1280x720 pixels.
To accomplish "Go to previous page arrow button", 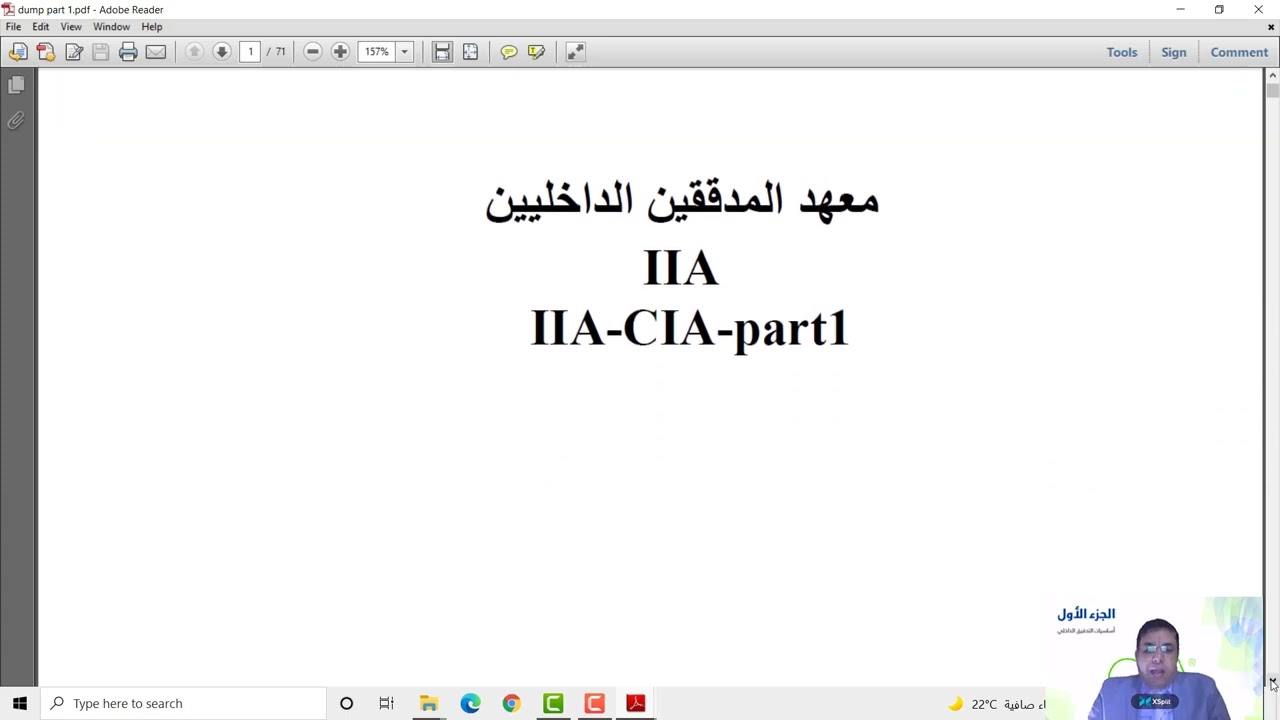I will point(194,52).
